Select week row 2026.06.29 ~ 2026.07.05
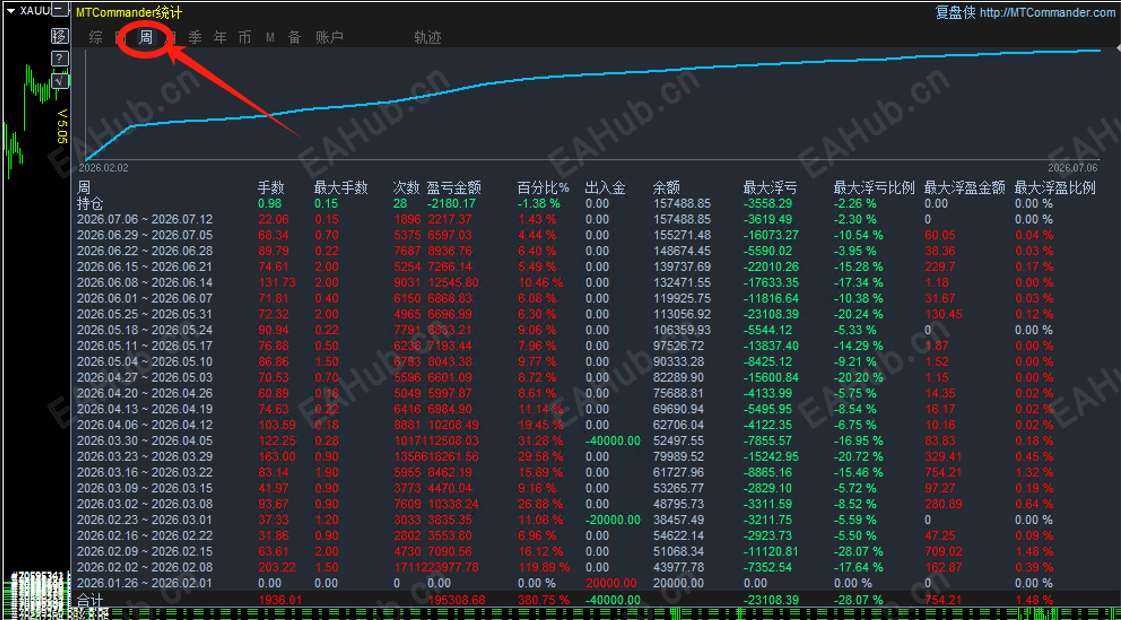The image size is (1121, 620). (144, 235)
